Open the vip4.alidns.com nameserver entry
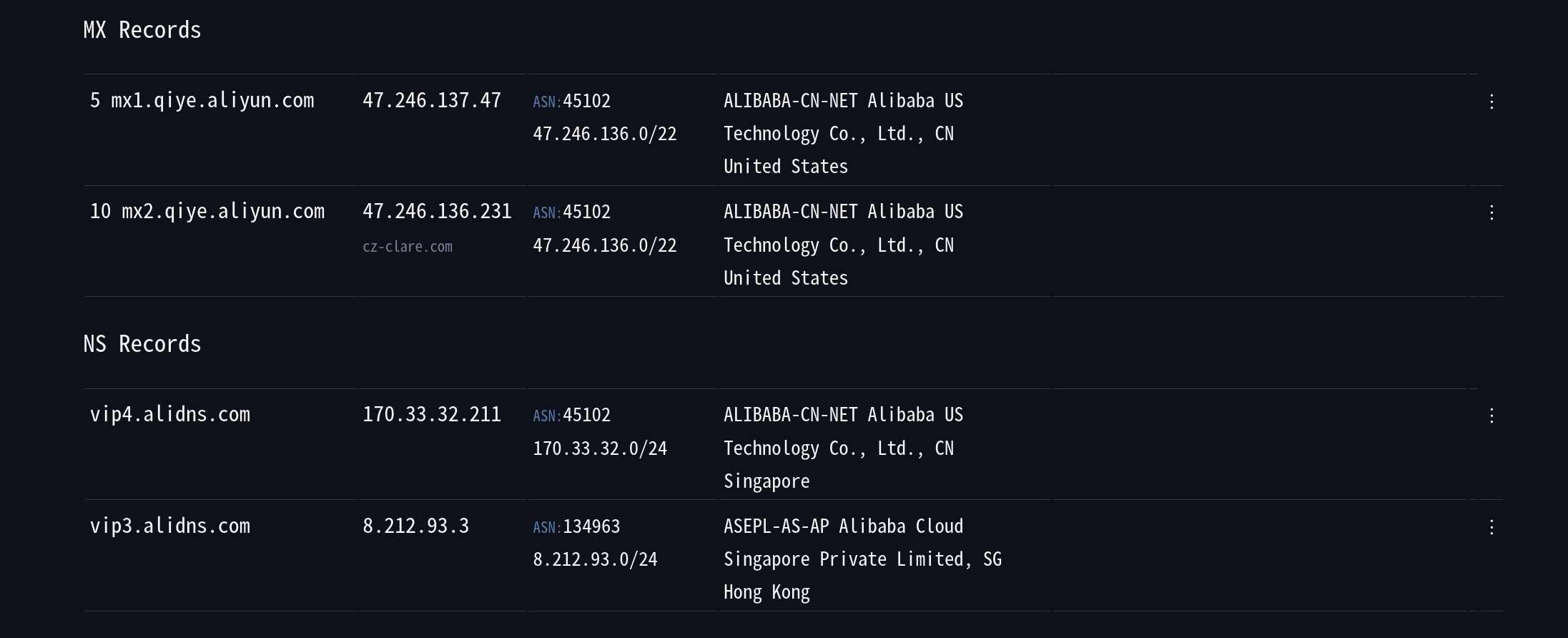The height and width of the screenshot is (638, 1568). pyautogui.click(x=170, y=415)
